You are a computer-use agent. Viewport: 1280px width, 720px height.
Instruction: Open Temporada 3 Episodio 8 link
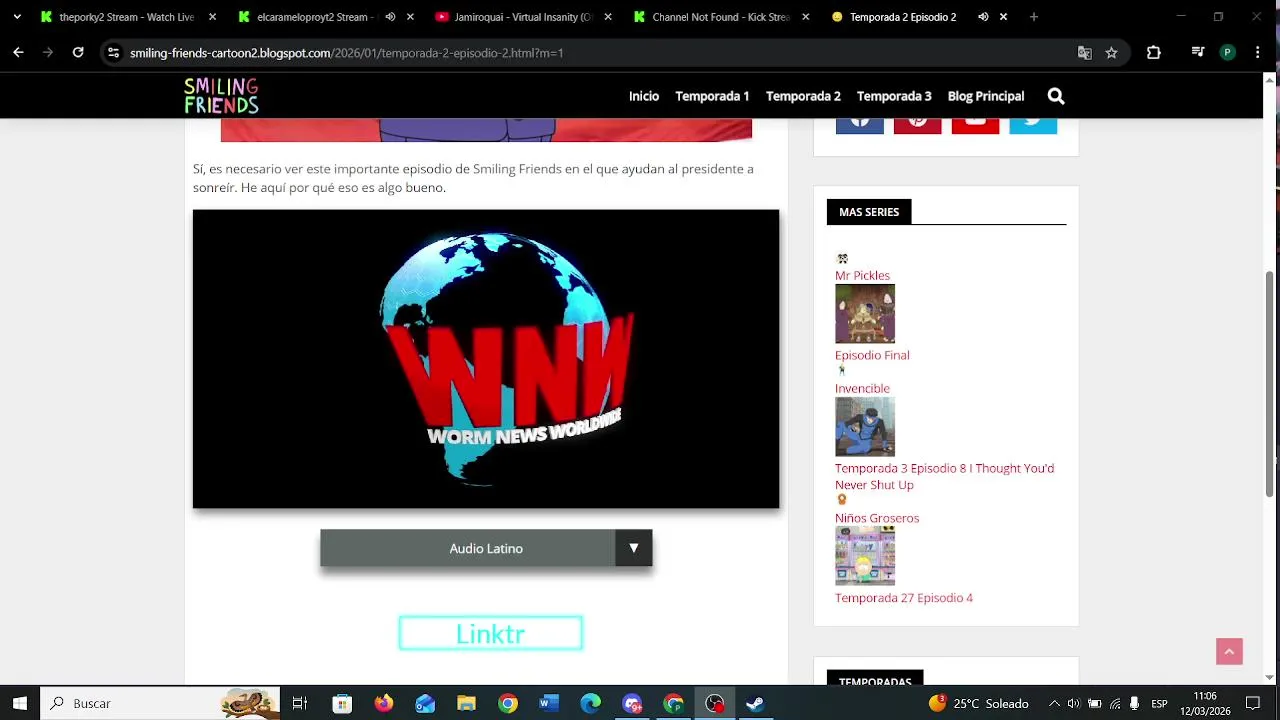(944, 476)
